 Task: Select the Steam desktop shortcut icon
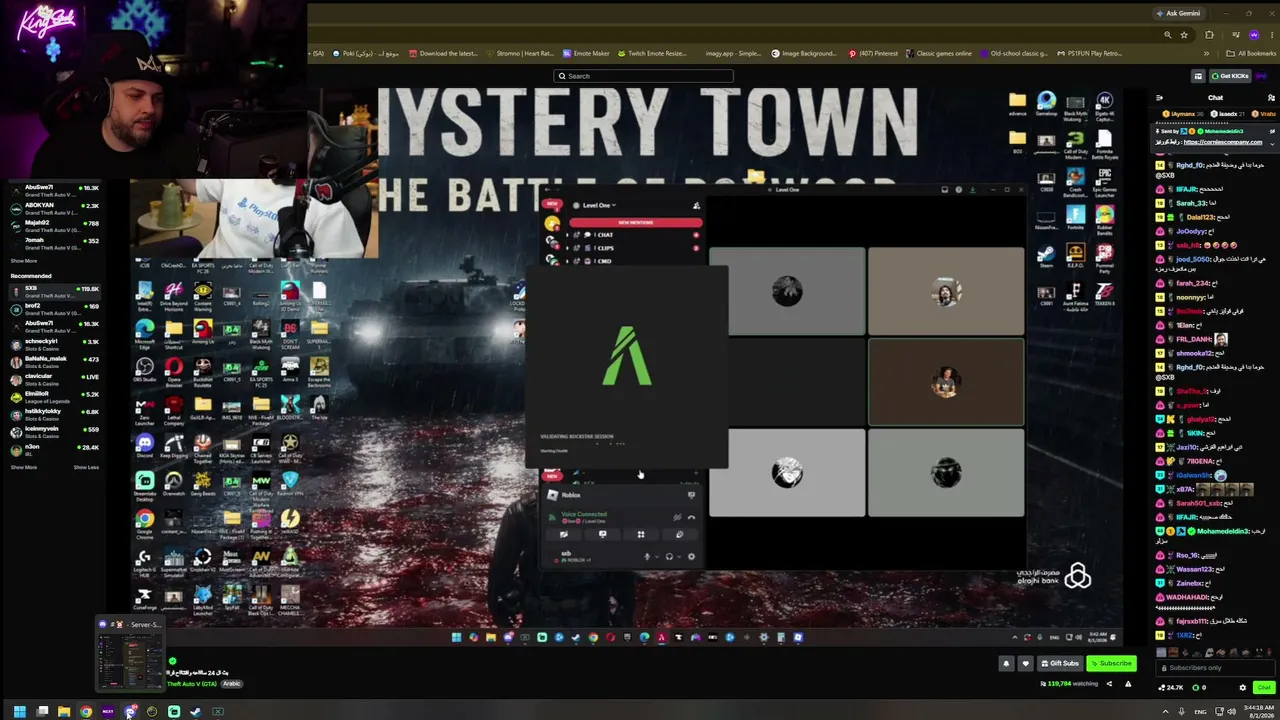pyautogui.click(x=1046, y=255)
